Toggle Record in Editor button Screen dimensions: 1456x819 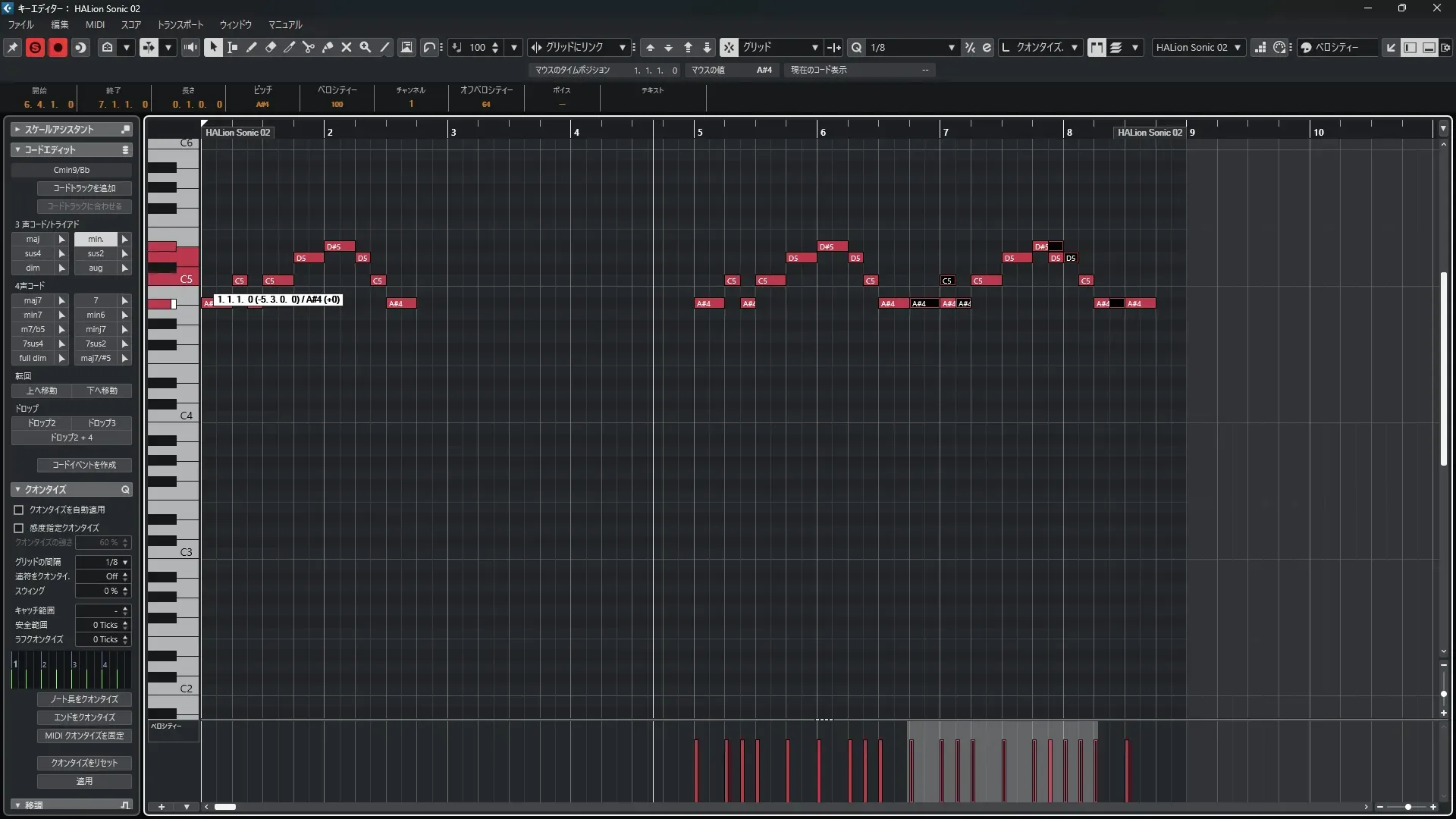click(x=58, y=47)
